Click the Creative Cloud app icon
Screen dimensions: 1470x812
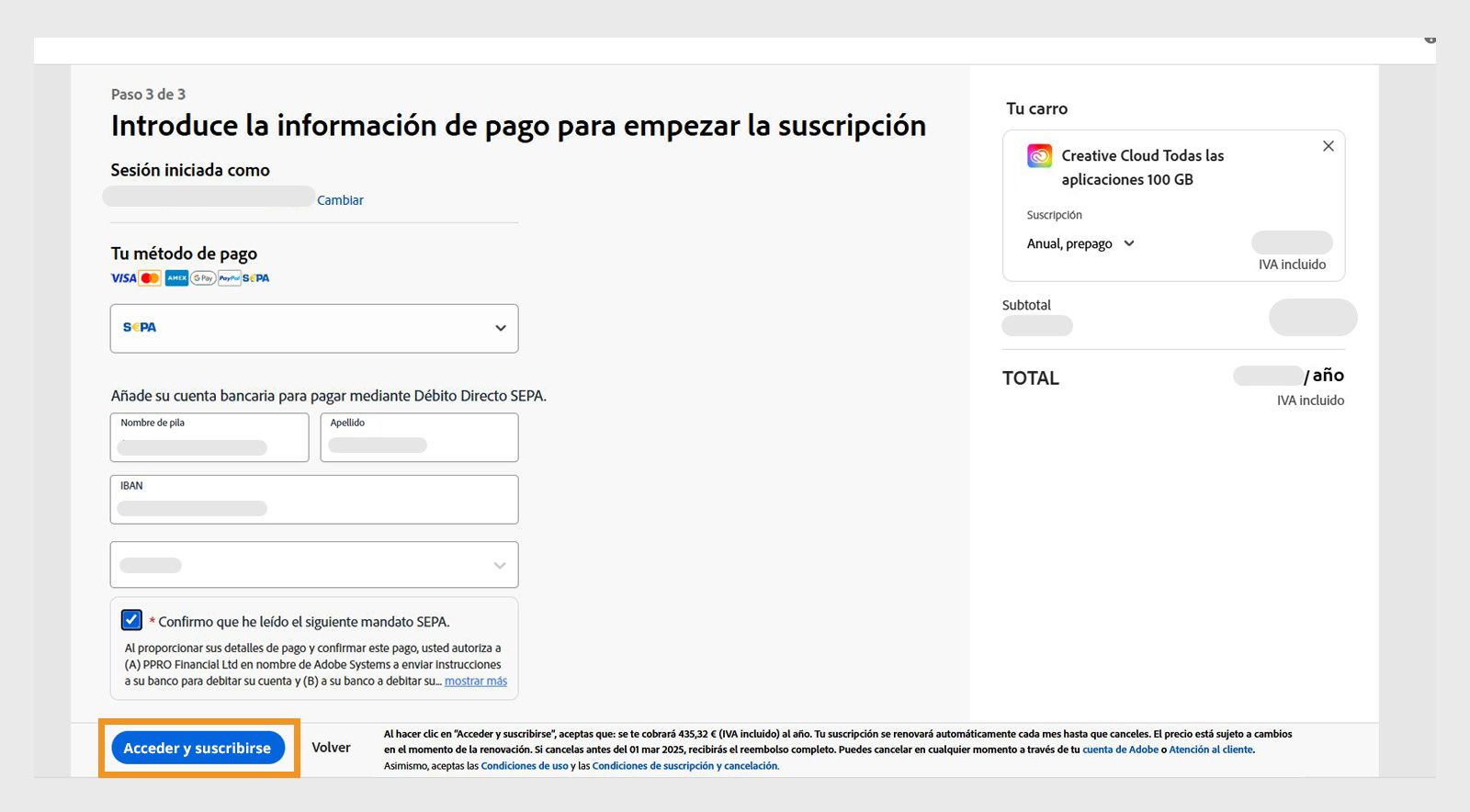1039,156
